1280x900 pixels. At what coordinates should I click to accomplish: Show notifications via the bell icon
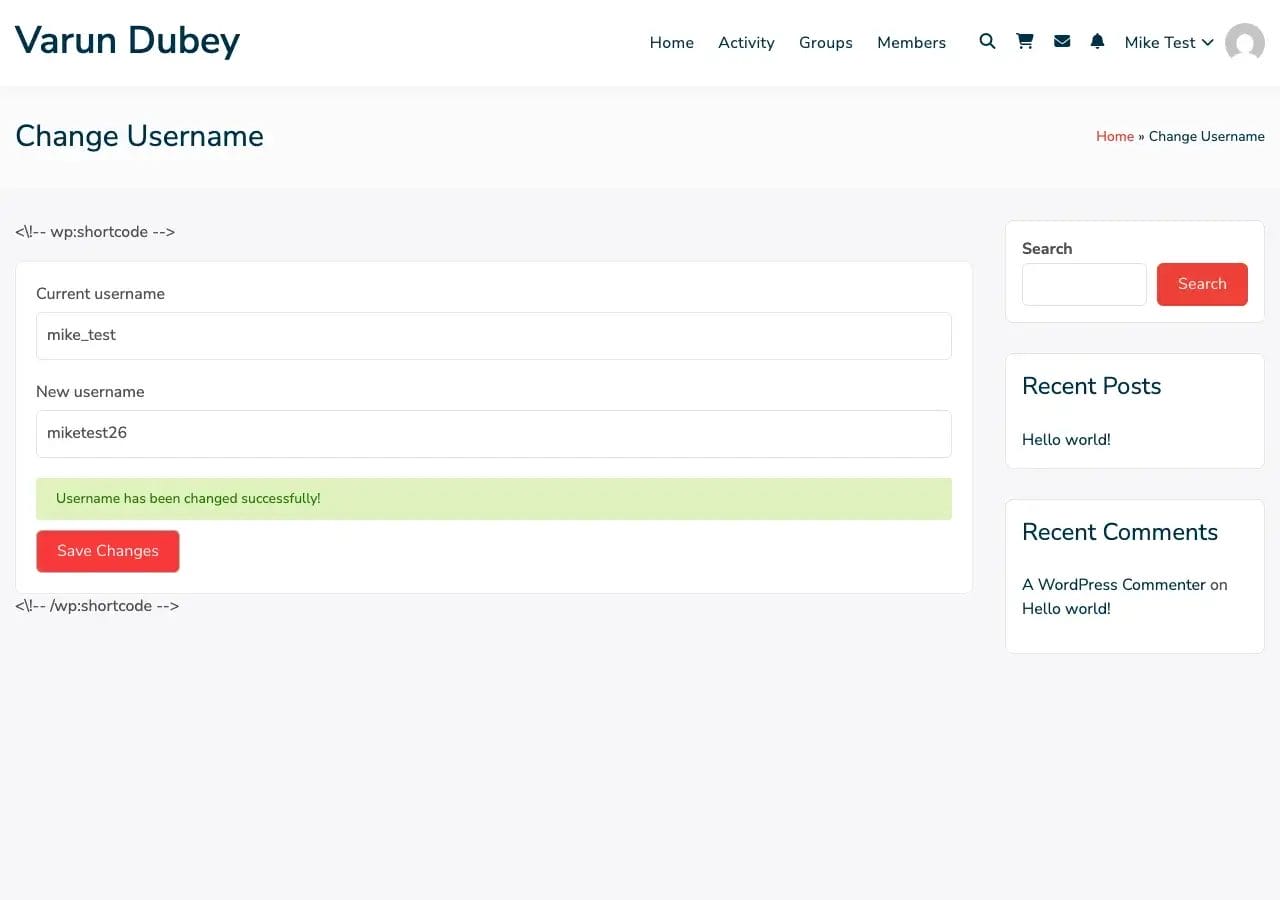1097,41
